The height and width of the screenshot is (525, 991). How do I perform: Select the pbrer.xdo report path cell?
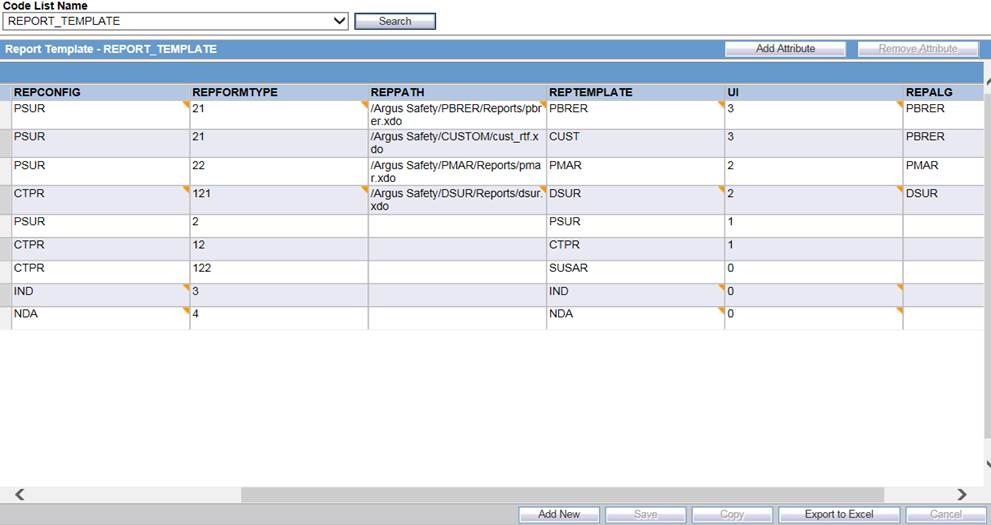tap(458, 115)
